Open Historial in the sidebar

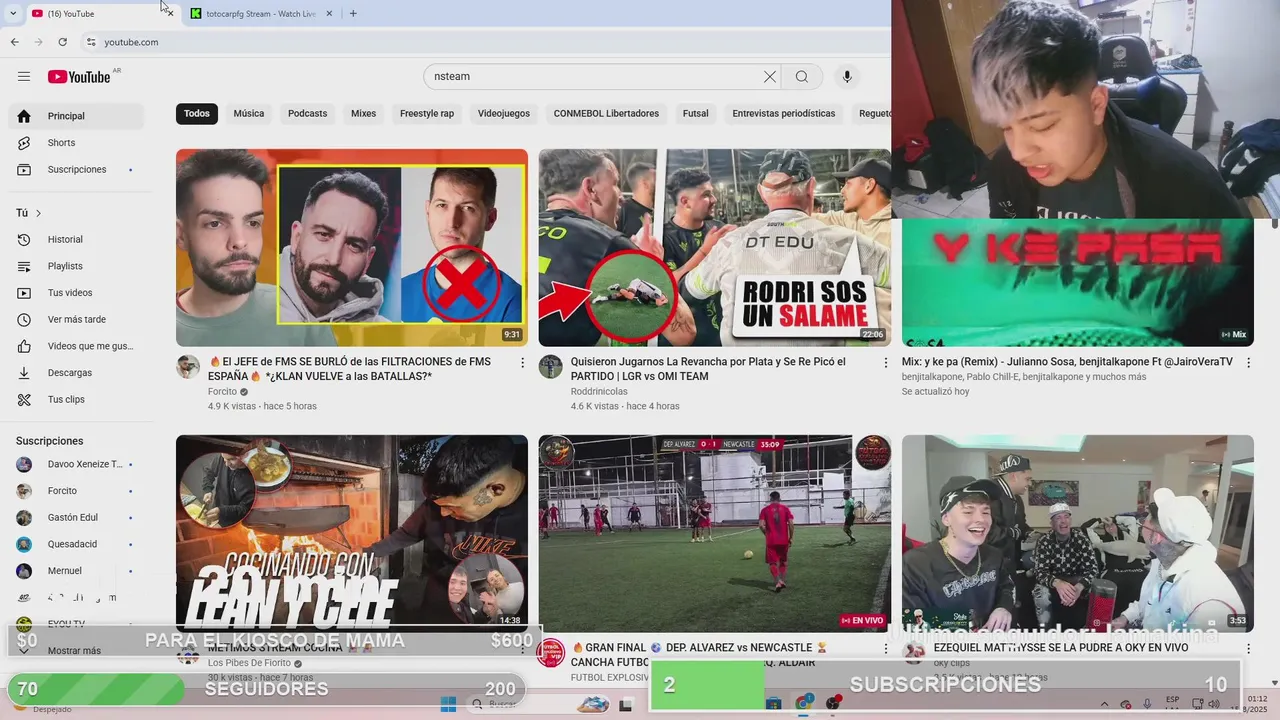76,240
